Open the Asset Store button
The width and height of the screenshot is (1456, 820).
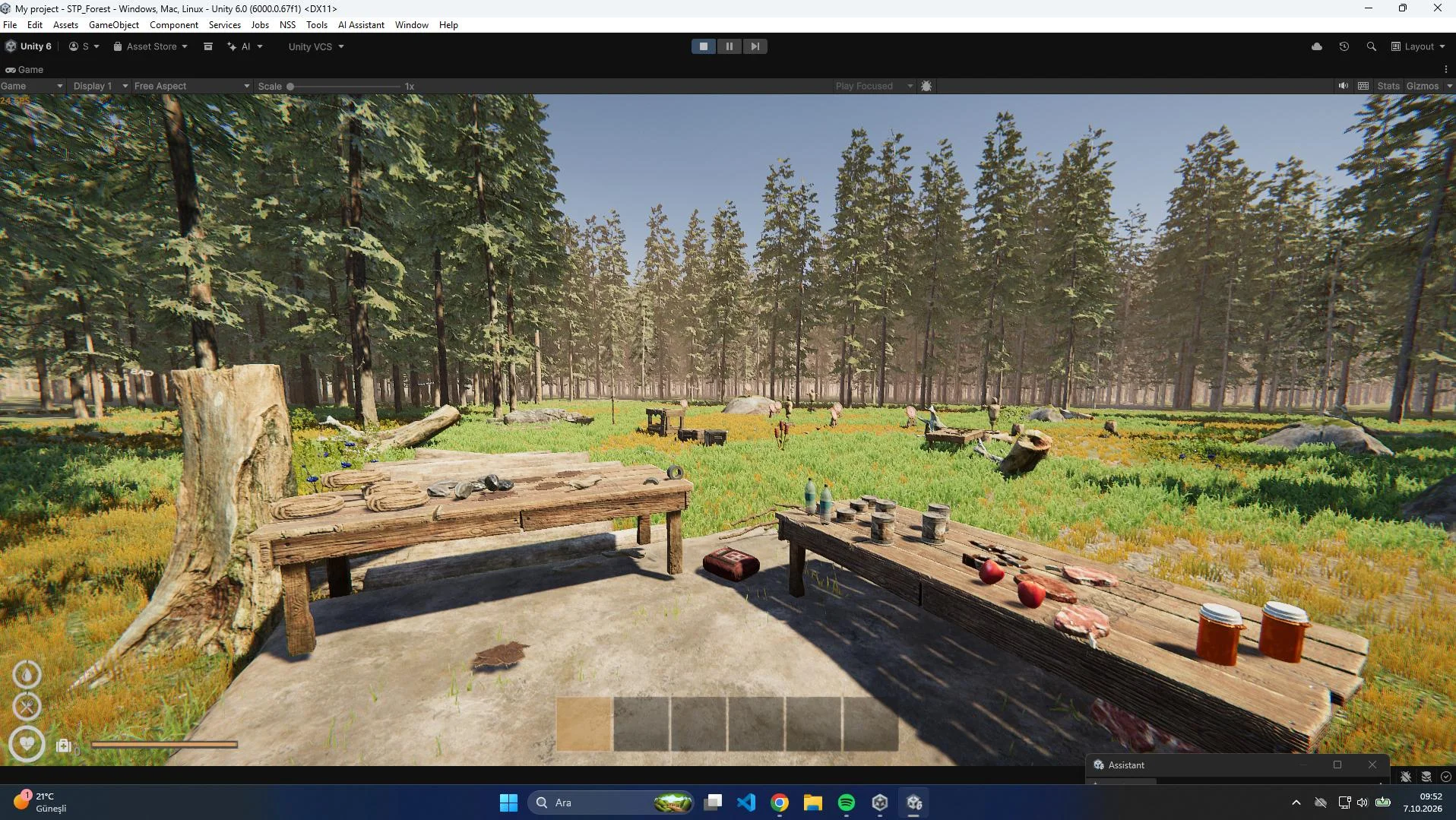click(x=150, y=46)
